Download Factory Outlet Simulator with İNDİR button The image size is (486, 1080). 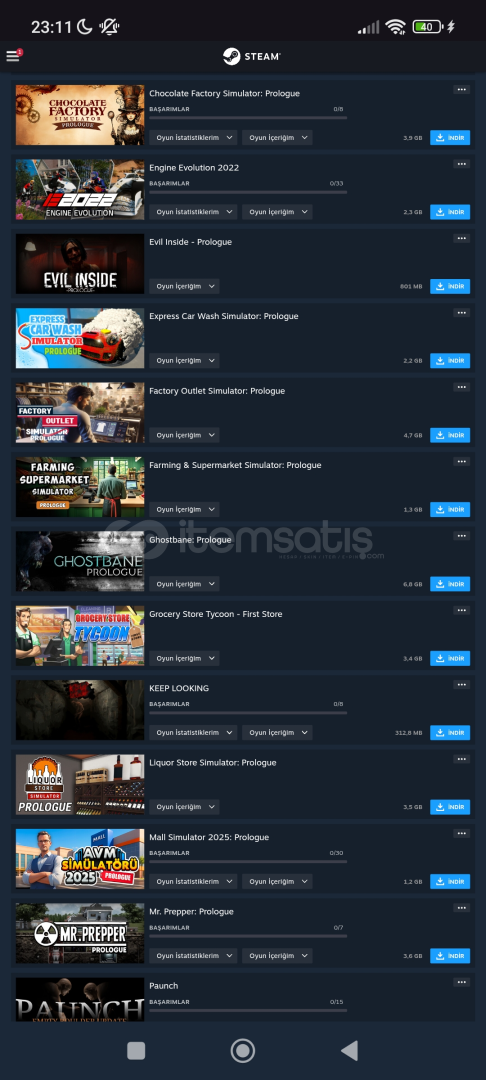point(450,435)
